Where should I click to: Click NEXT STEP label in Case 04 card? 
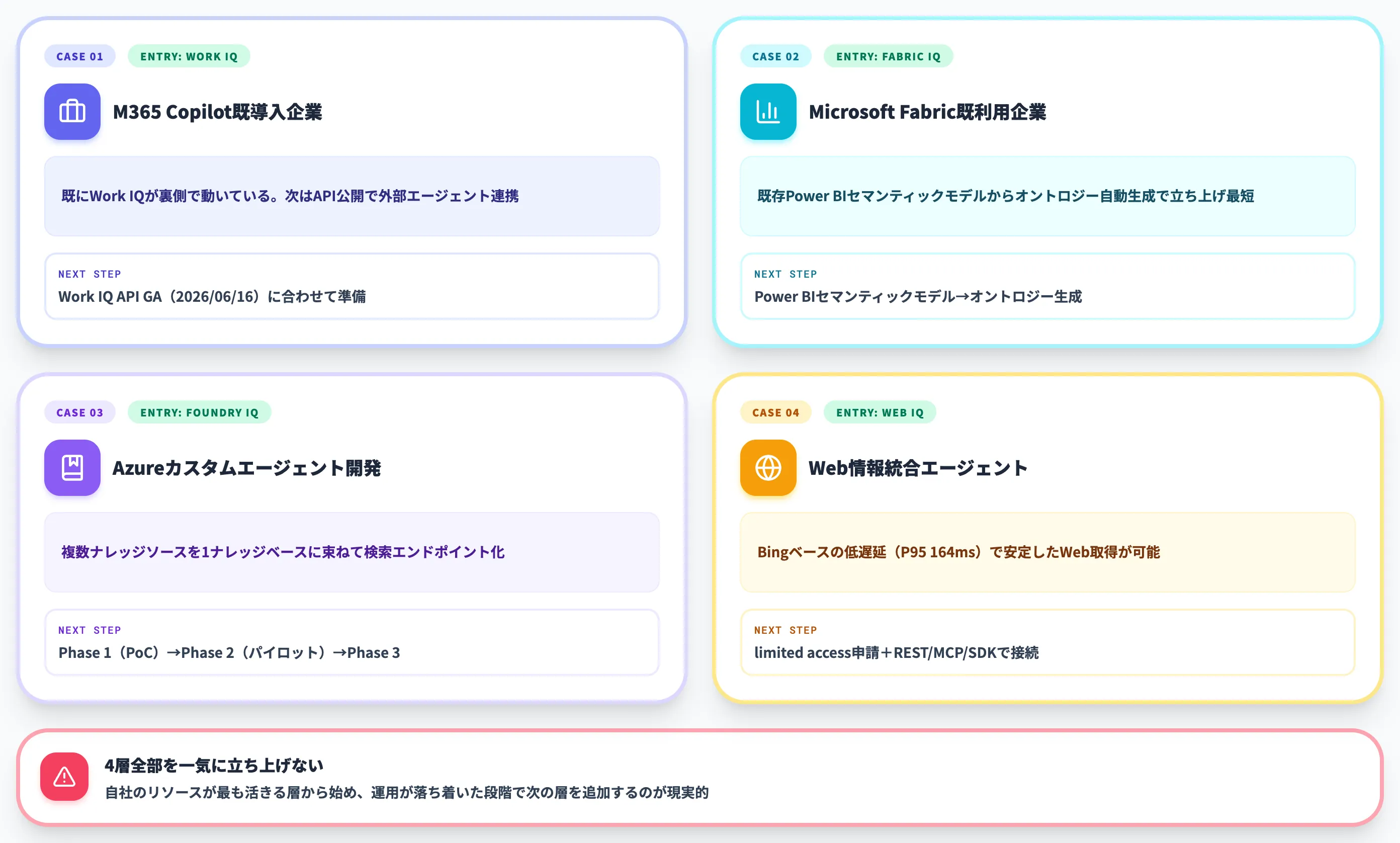[x=785, y=630]
